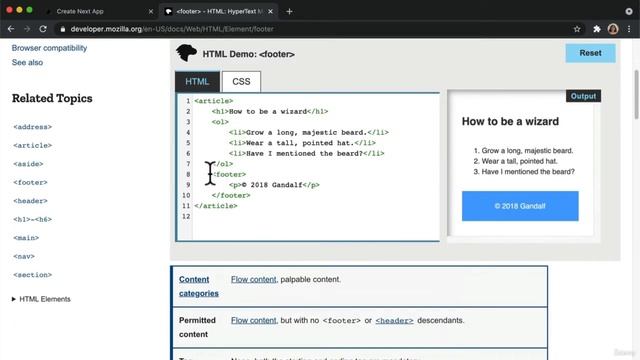Click the MDN dino logo in demo header
Image resolution: width=640 pixels, height=360 pixels.
[x=186, y=53]
